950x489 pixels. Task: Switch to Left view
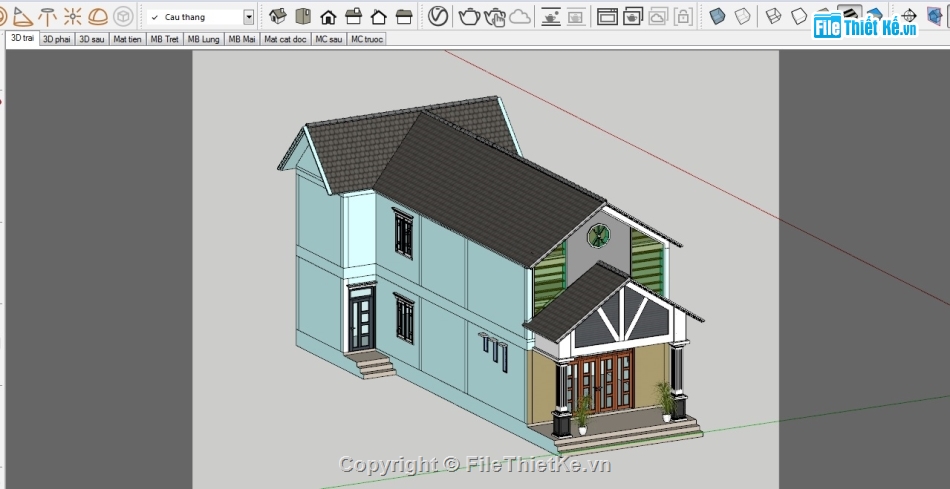(404, 17)
